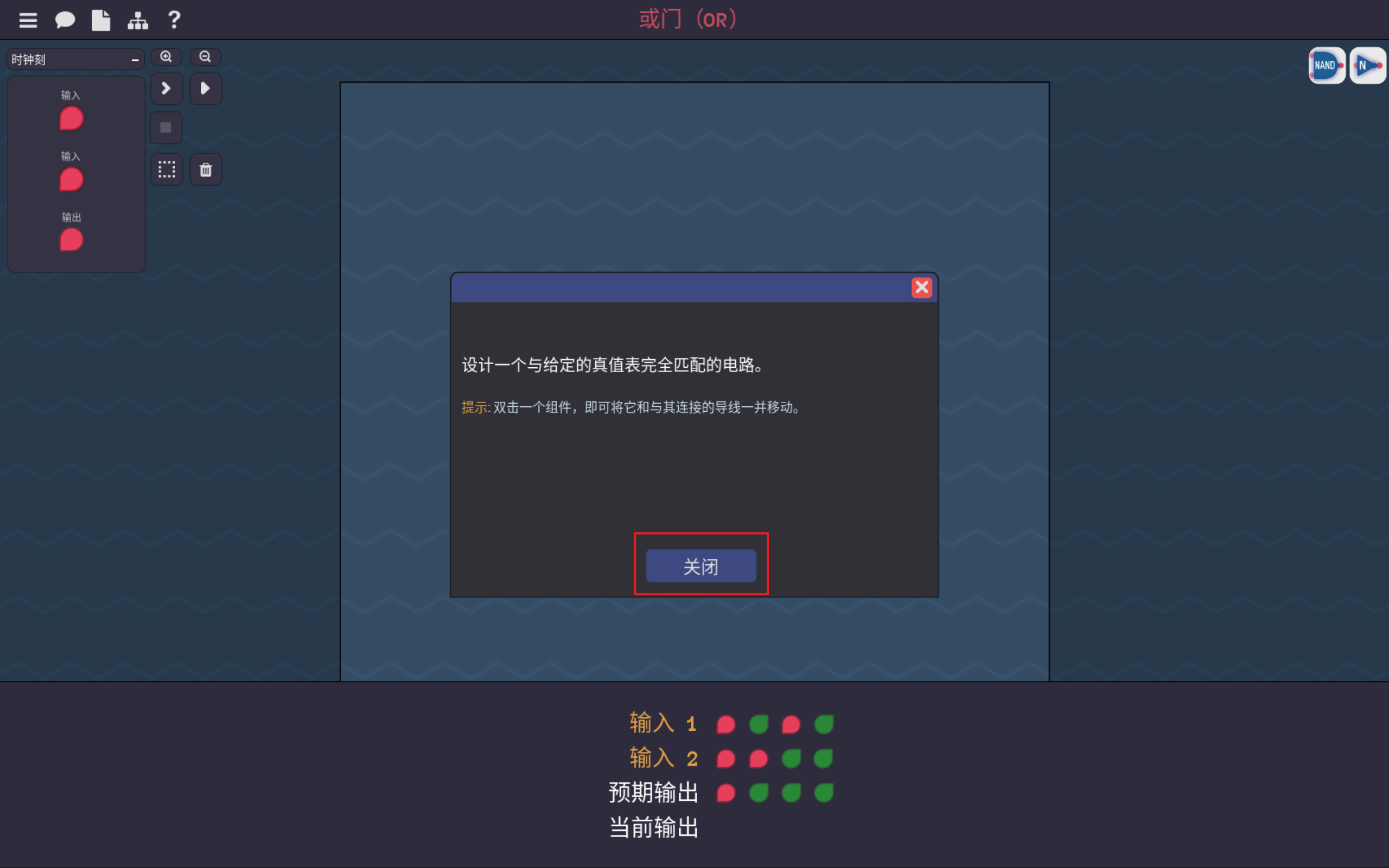1389x868 pixels.
Task: Select the NAND gate component
Action: coord(1327,66)
